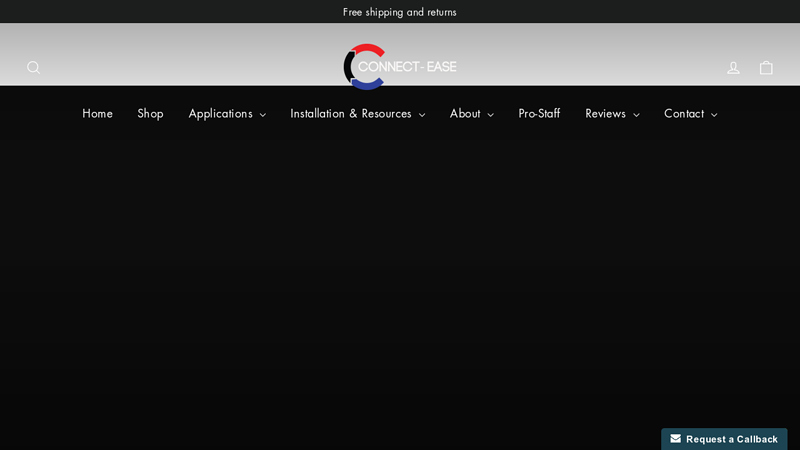The width and height of the screenshot is (800, 450).
Task: Expand the Installation & Resources chevron
Action: pyautogui.click(x=422, y=115)
